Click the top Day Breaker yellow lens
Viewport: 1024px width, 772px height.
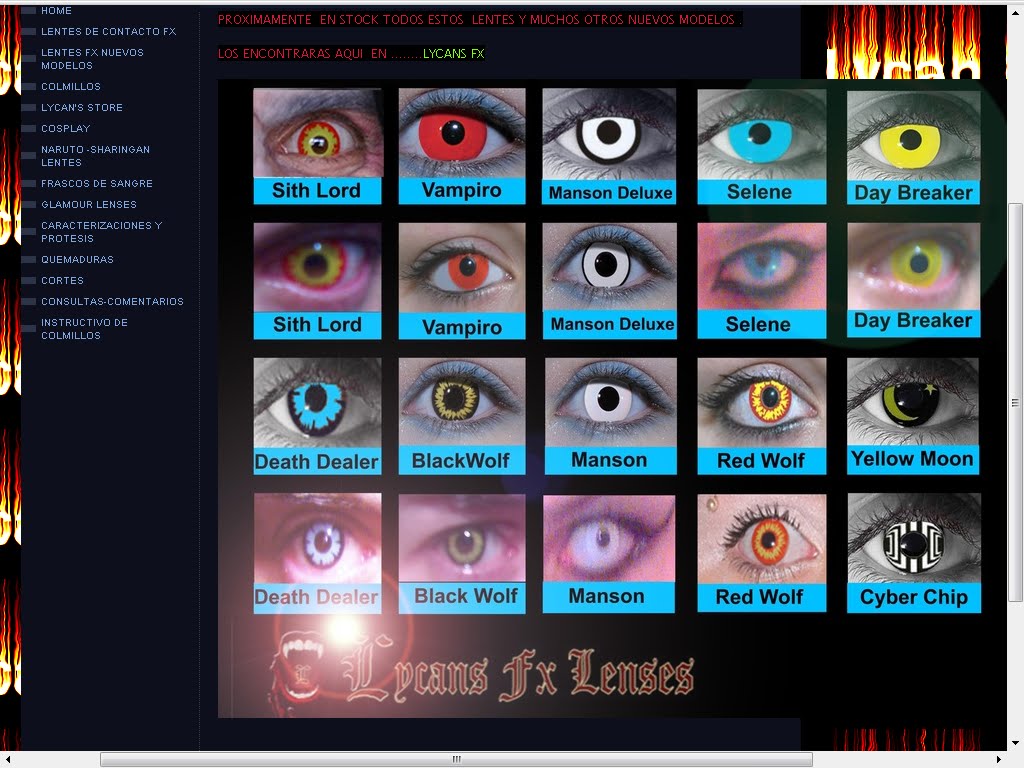(x=913, y=135)
